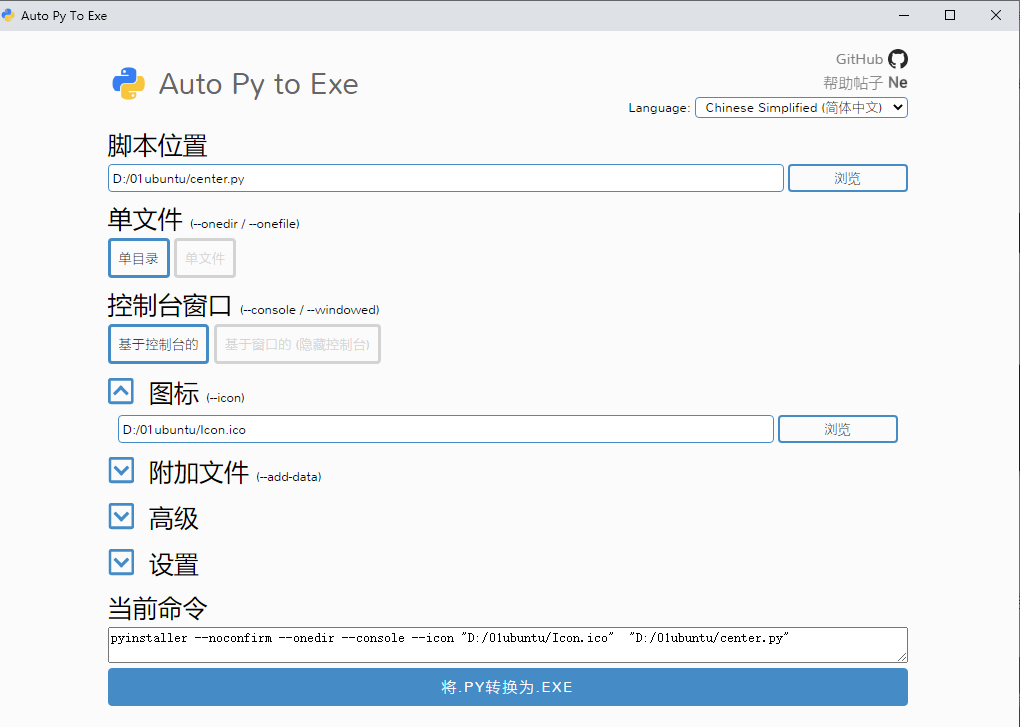
Task: Open the Language selection dropdown
Action: coord(801,107)
